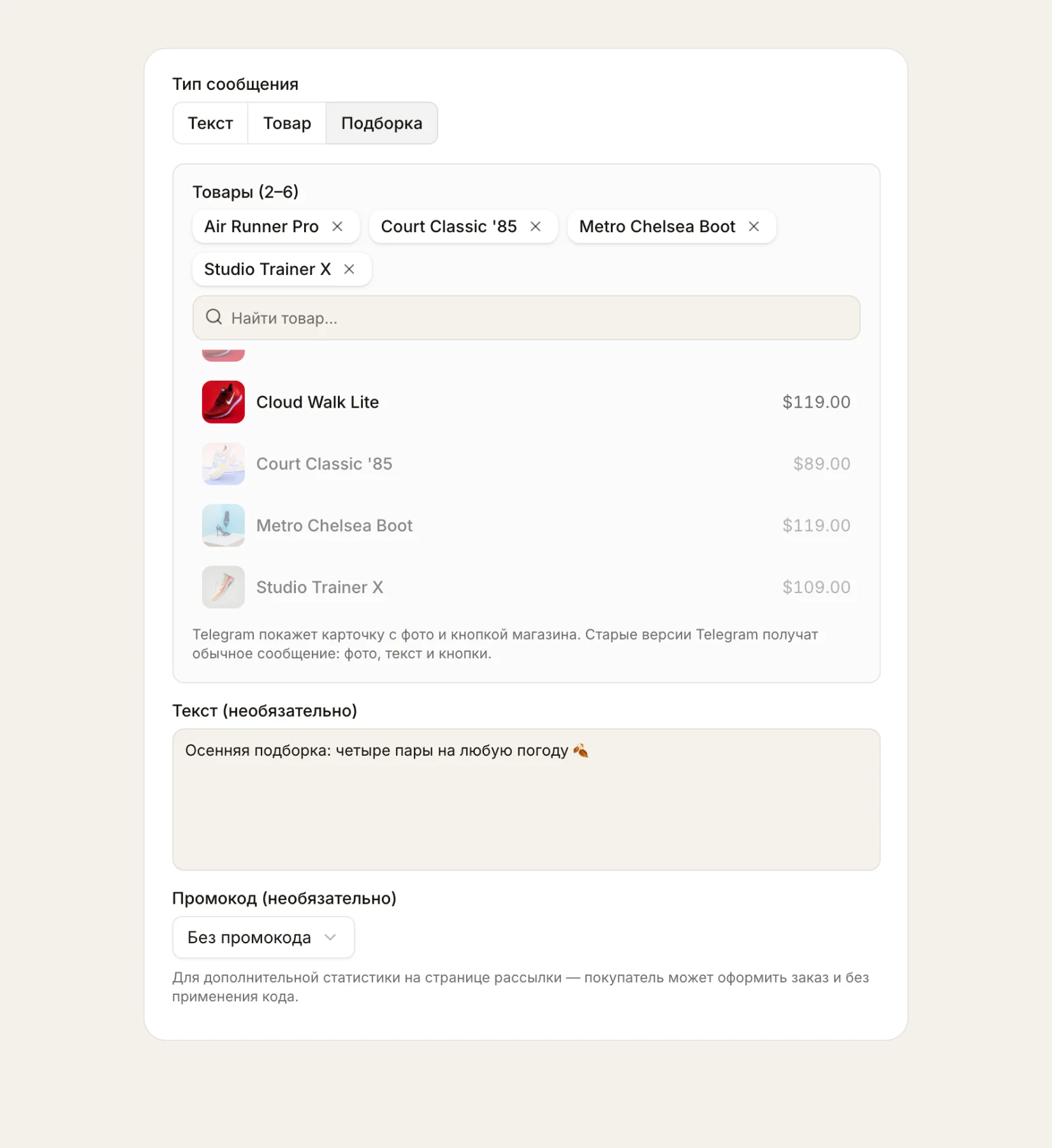Image resolution: width=1052 pixels, height=1148 pixels.
Task: Click the Air Runner Pro chip label
Action: click(x=261, y=226)
